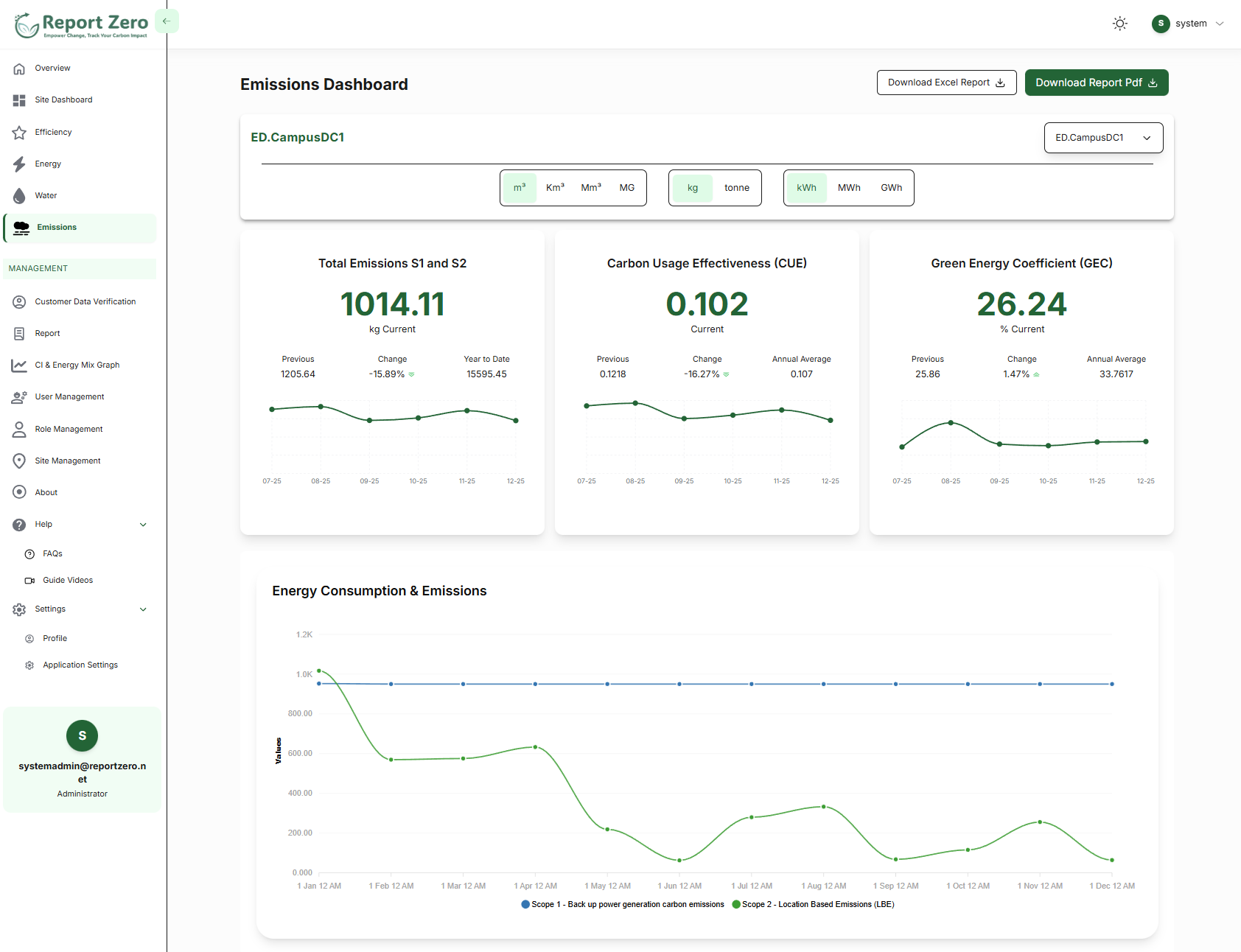The image size is (1241, 952).
Task: Click the User Management people icon
Action: click(x=19, y=397)
